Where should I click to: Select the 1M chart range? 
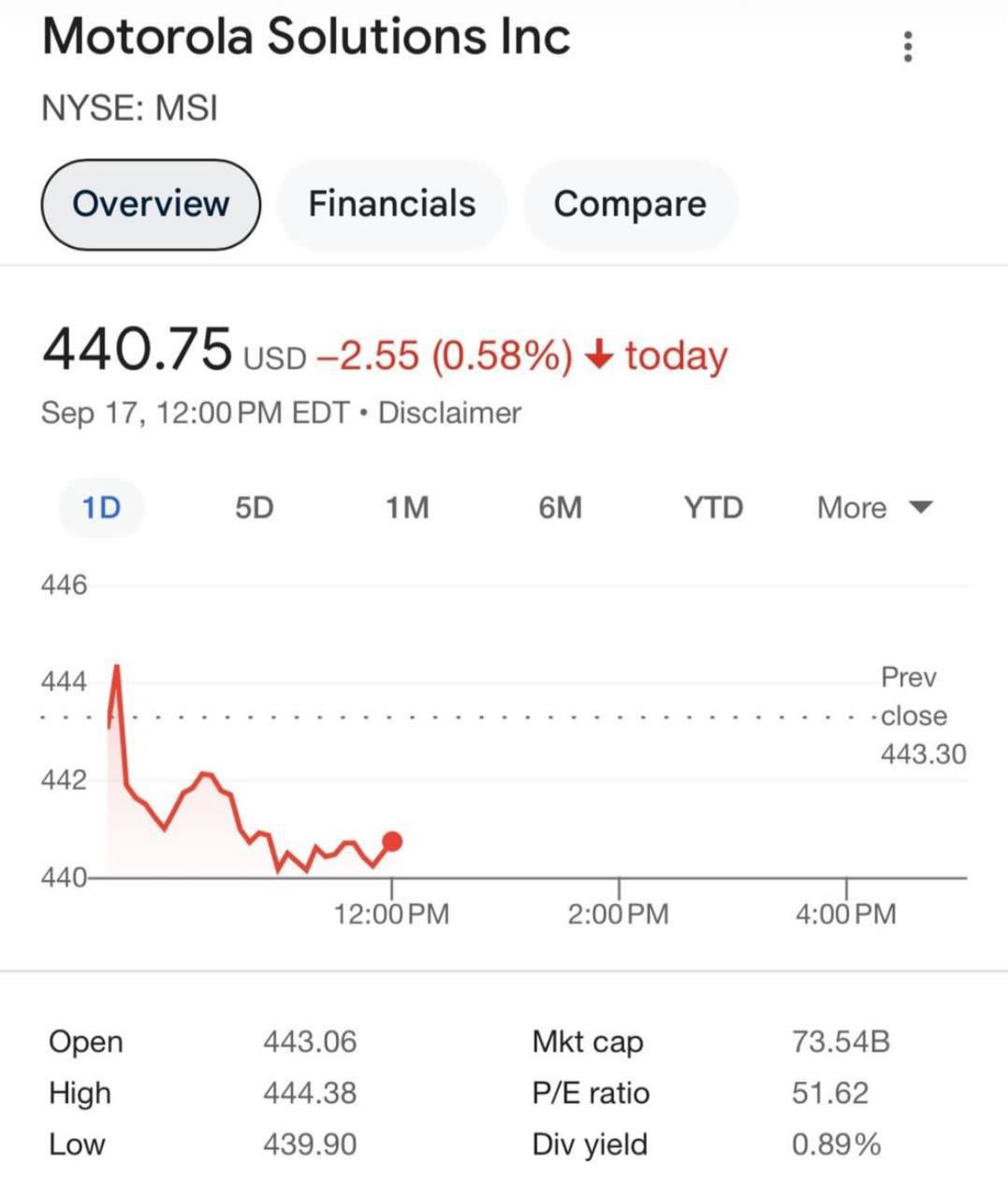click(407, 507)
